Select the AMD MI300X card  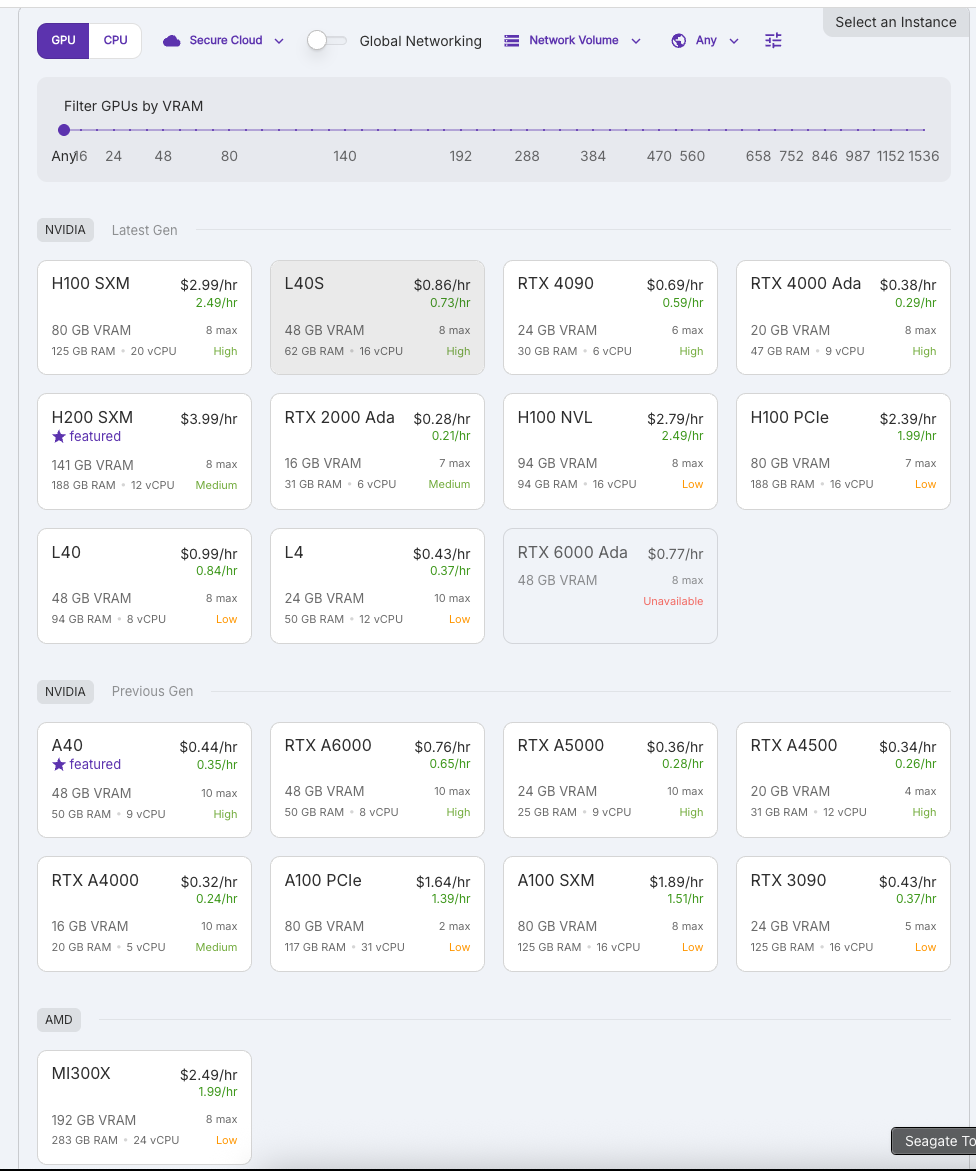tap(145, 1108)
